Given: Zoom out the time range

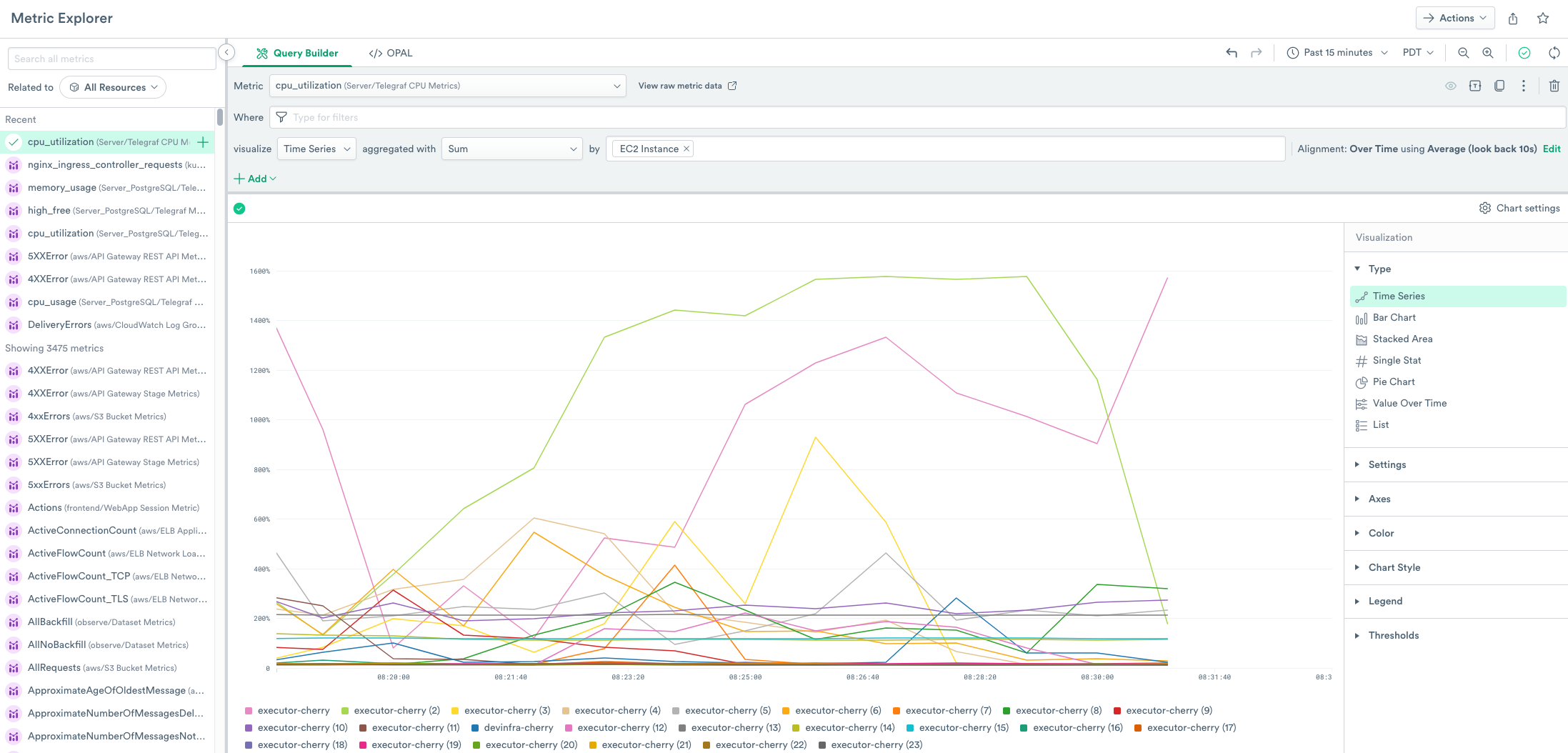Looking at the screenshot, I should (x=1464, y=53).
